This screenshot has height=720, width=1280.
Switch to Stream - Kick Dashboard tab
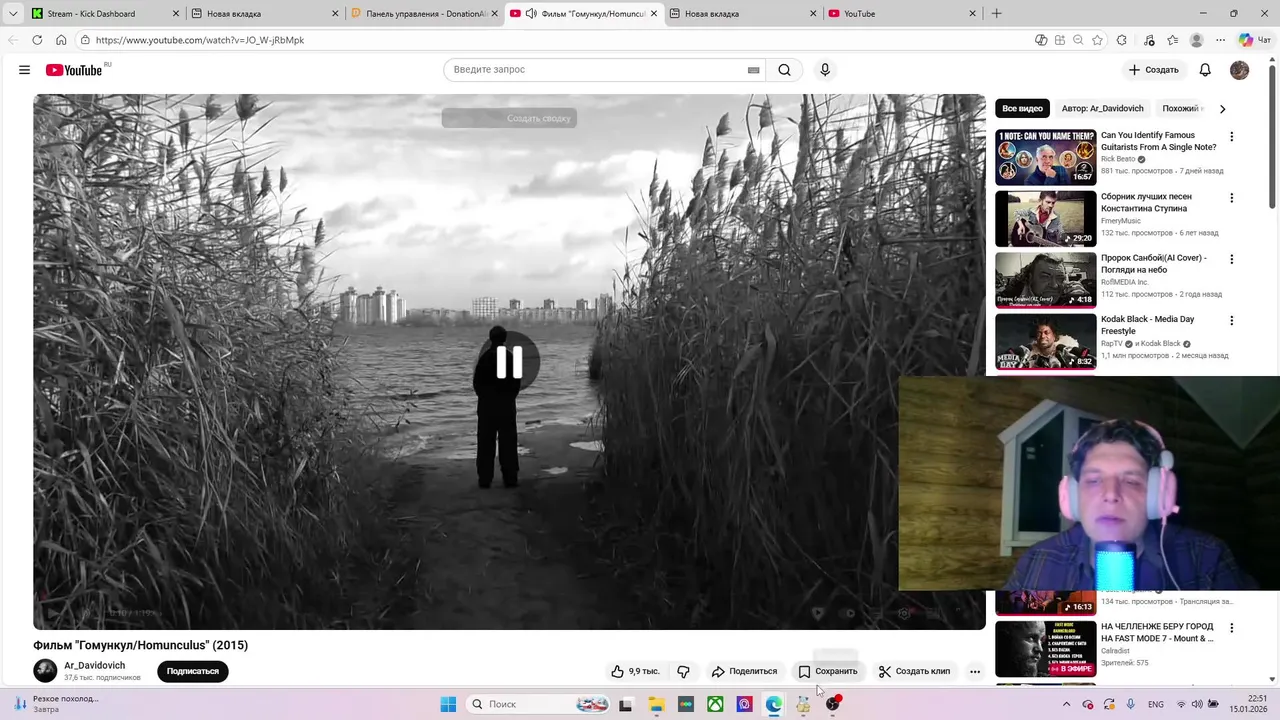[x=105, y=14]
